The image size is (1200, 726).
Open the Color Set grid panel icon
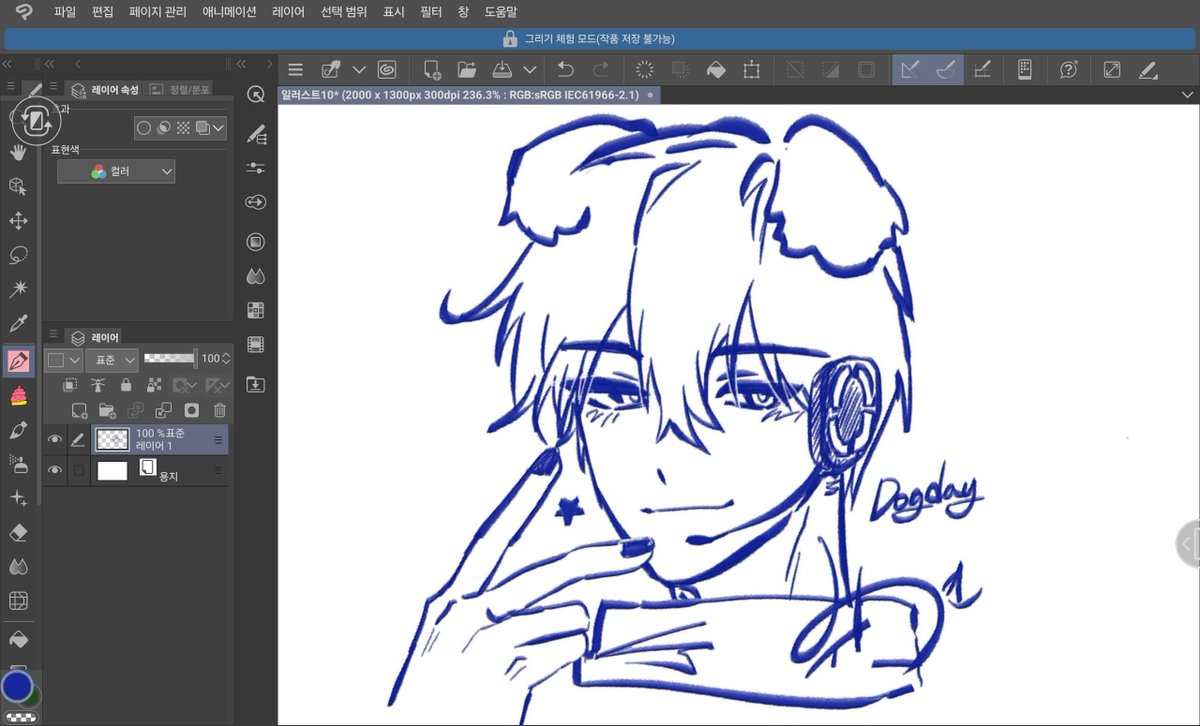pyautogui.click(x=256, y=310)
